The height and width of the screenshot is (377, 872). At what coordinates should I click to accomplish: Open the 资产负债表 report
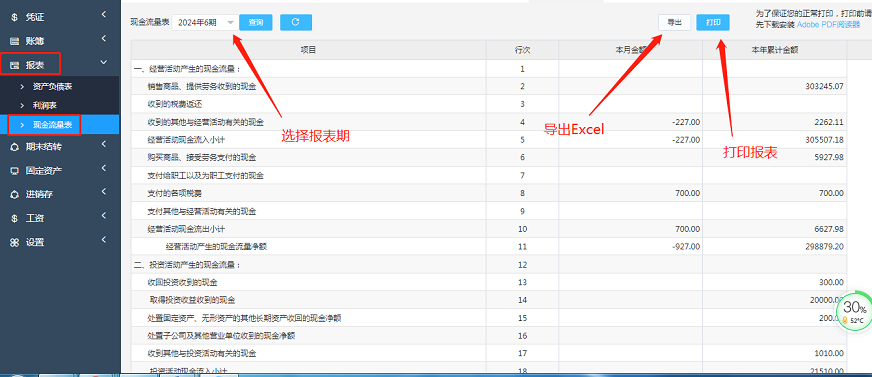[x=52, y=87]
